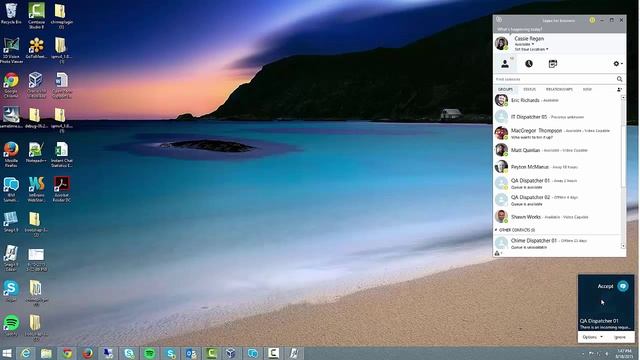Select the 3D Vision Photo Viewer desktop icon
640x360 pixels.
tap(11, 50)
